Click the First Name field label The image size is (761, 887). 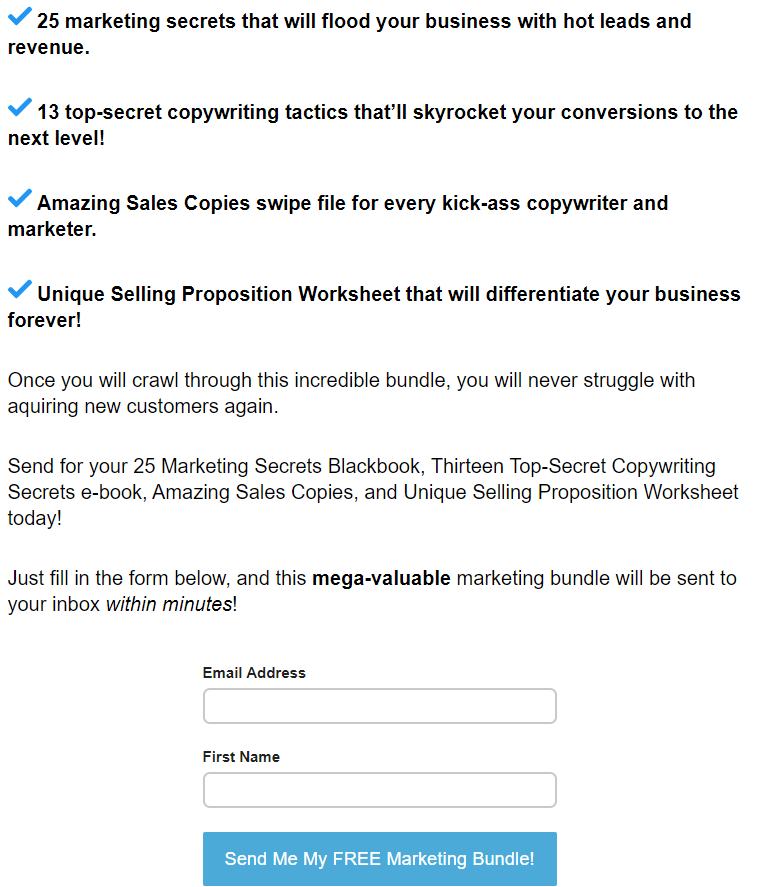tap(241, 757)
